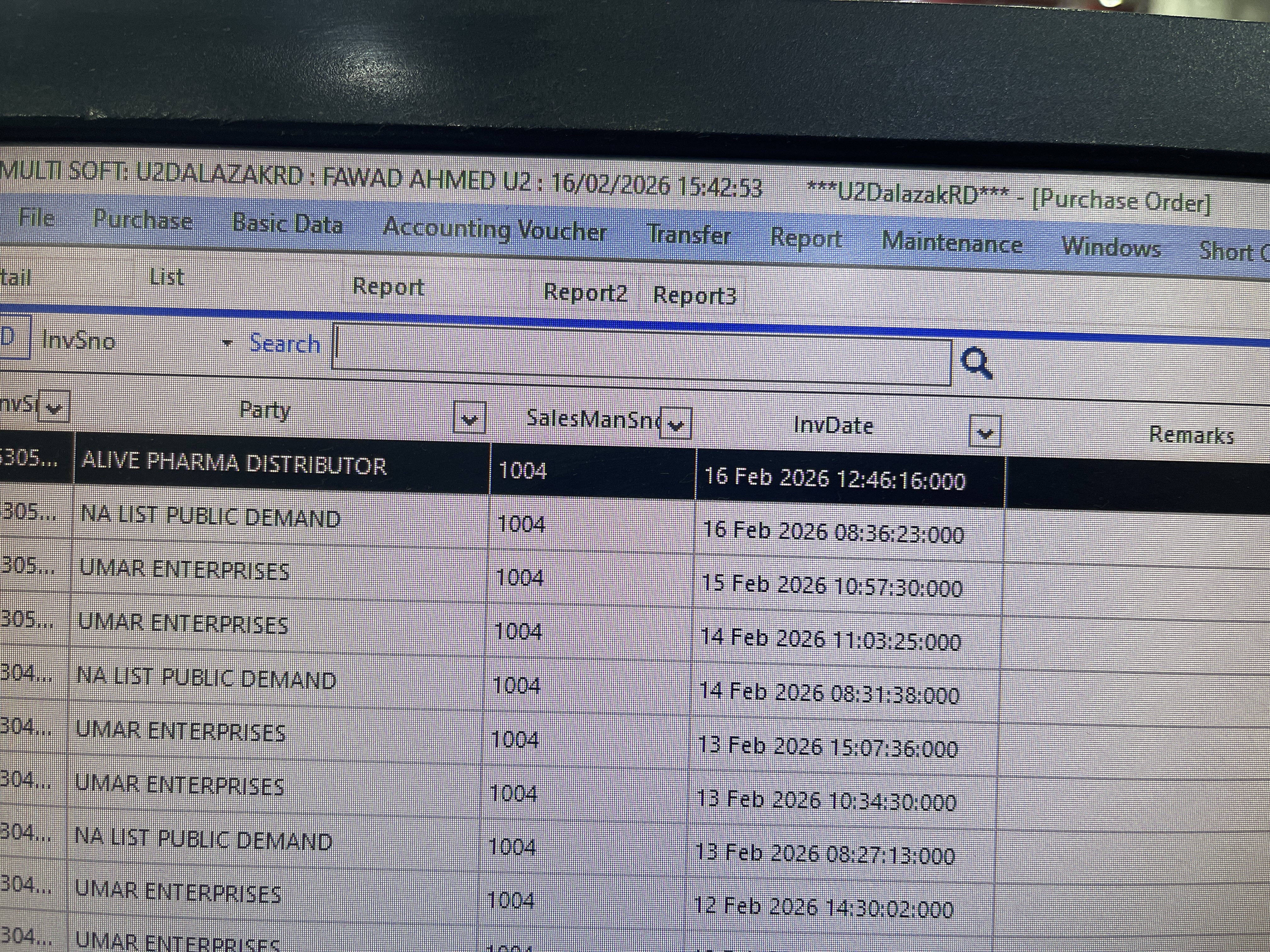
Task: Open the Purchase menu
Action: tap(142, 220)
